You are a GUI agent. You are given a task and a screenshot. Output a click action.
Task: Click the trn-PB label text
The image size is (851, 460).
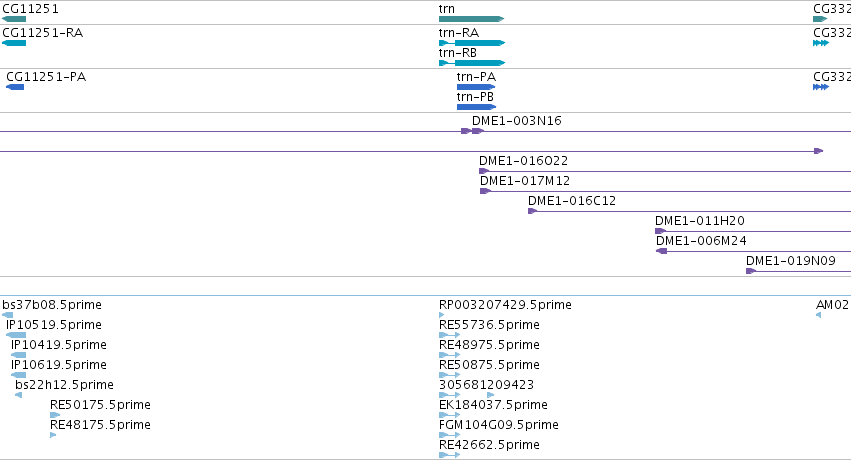tap(475, 97)
